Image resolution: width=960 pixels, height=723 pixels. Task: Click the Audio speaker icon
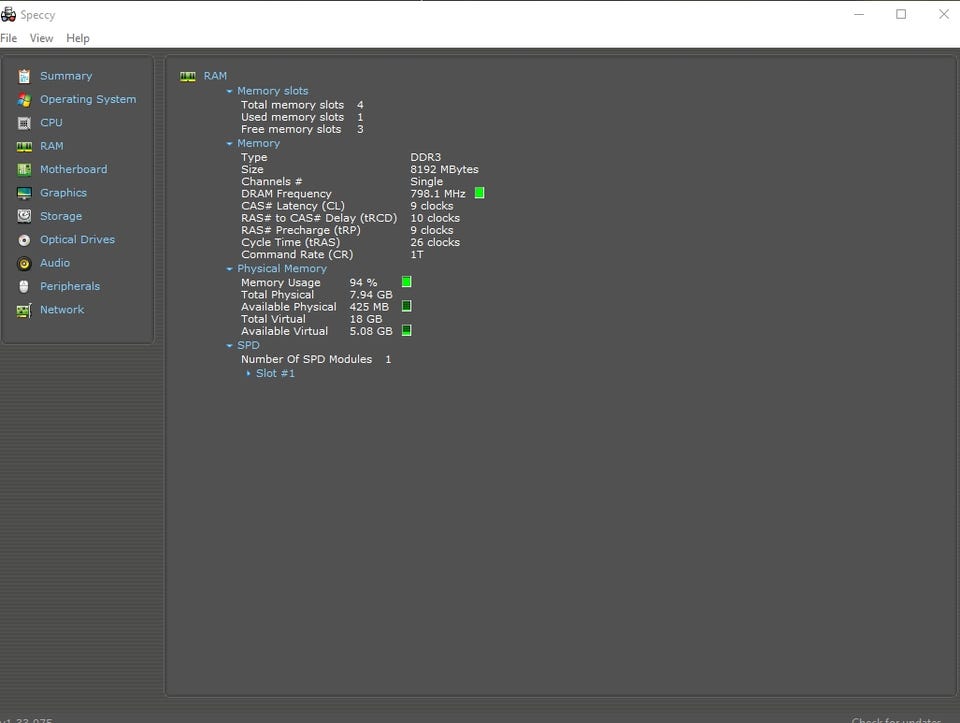pos(24,263)
